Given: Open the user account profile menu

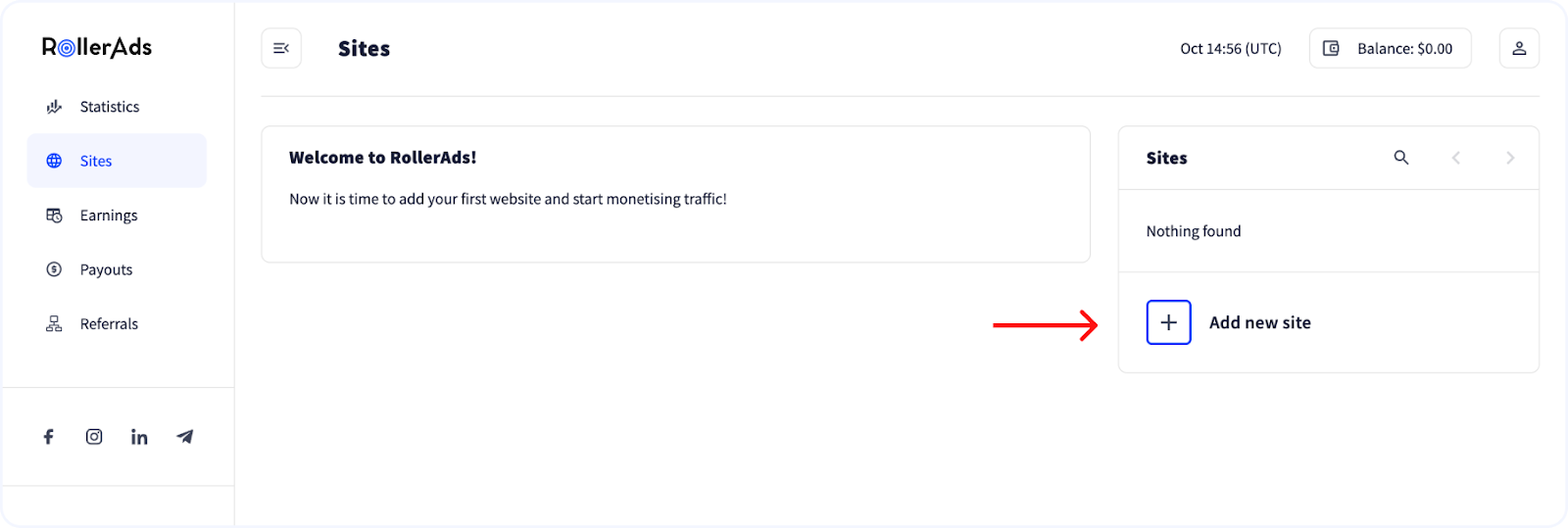Looking at the screenshot, I should pyautogui.click(x=1519, y=48).
